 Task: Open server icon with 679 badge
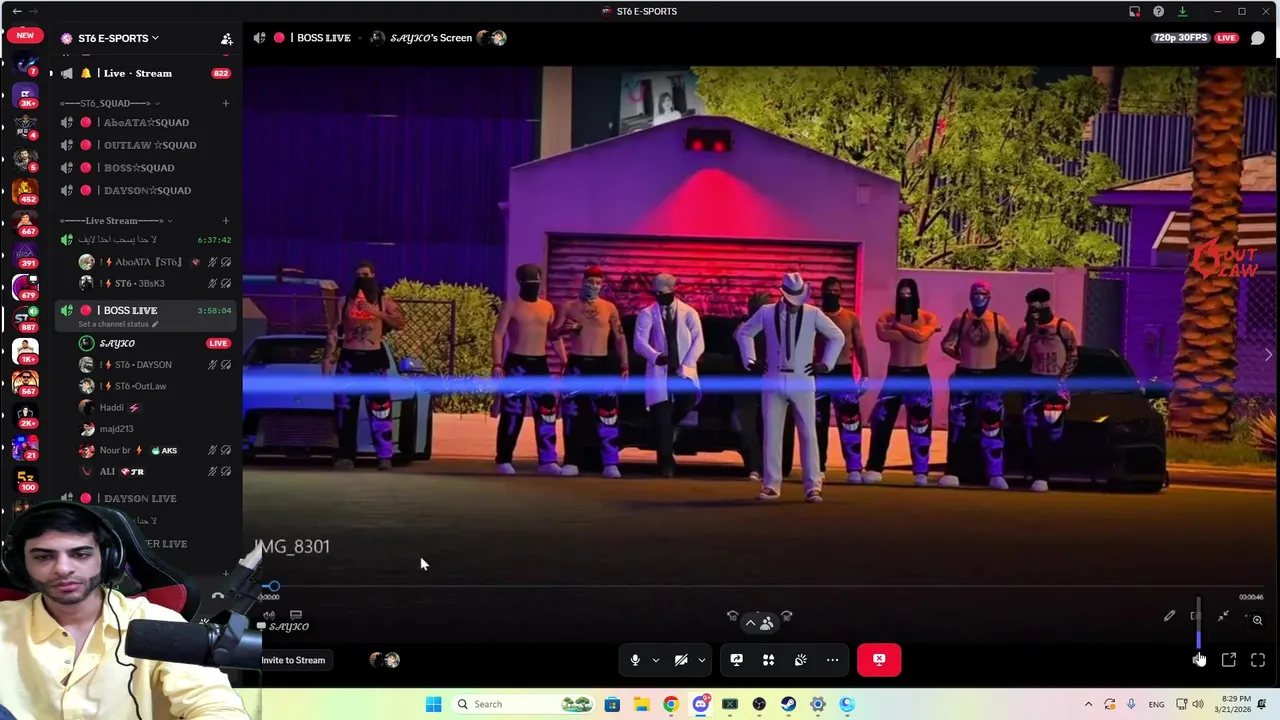(x=25, y=286)
